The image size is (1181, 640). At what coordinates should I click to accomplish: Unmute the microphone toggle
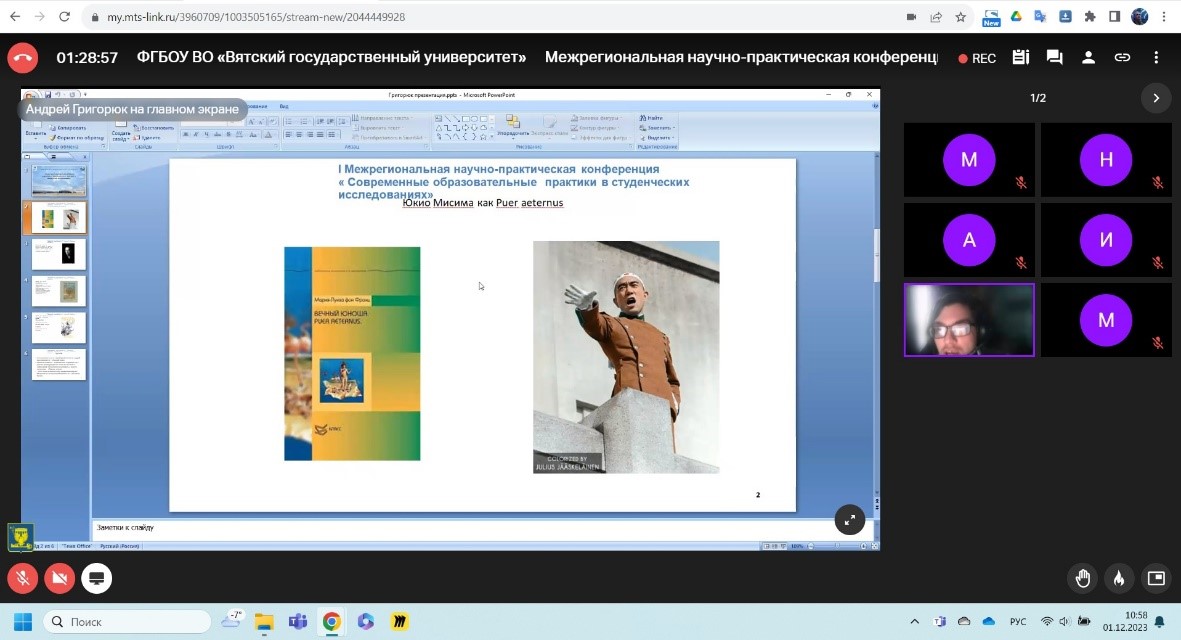pyautogui.click(x=23, y=578)
